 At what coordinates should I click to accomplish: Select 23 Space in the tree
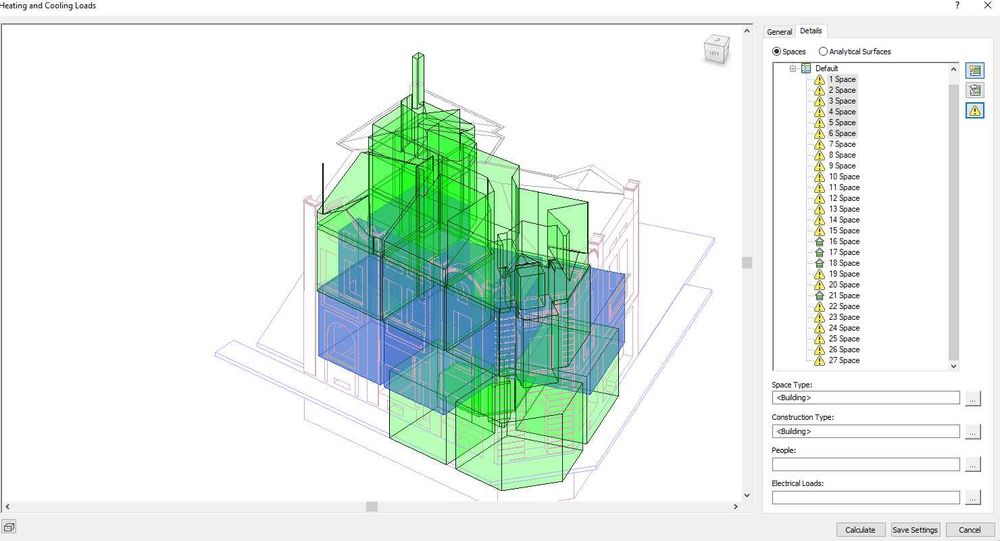pyautogui.click(x=844, y=318)
